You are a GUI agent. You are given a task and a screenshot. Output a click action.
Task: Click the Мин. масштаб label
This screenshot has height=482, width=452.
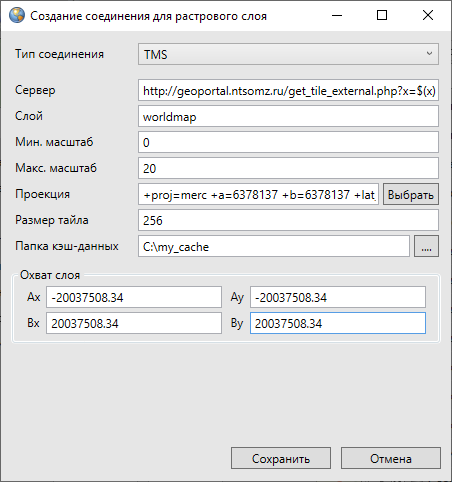[x=54, y=142]
